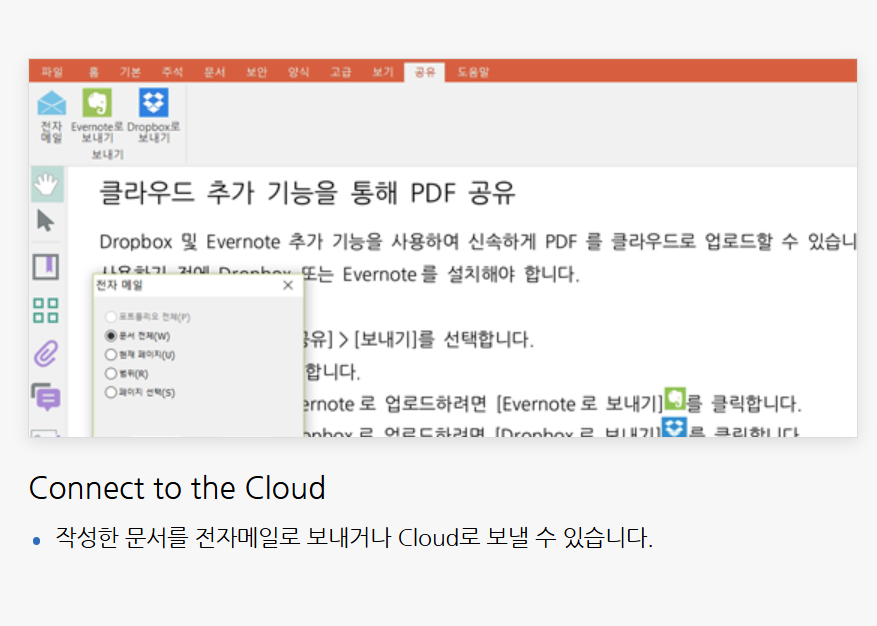Pick the 페이지 선택(S) radio option
Image resolution: width=877 pixels, height=626 pixels.
[x=111, y=392]
